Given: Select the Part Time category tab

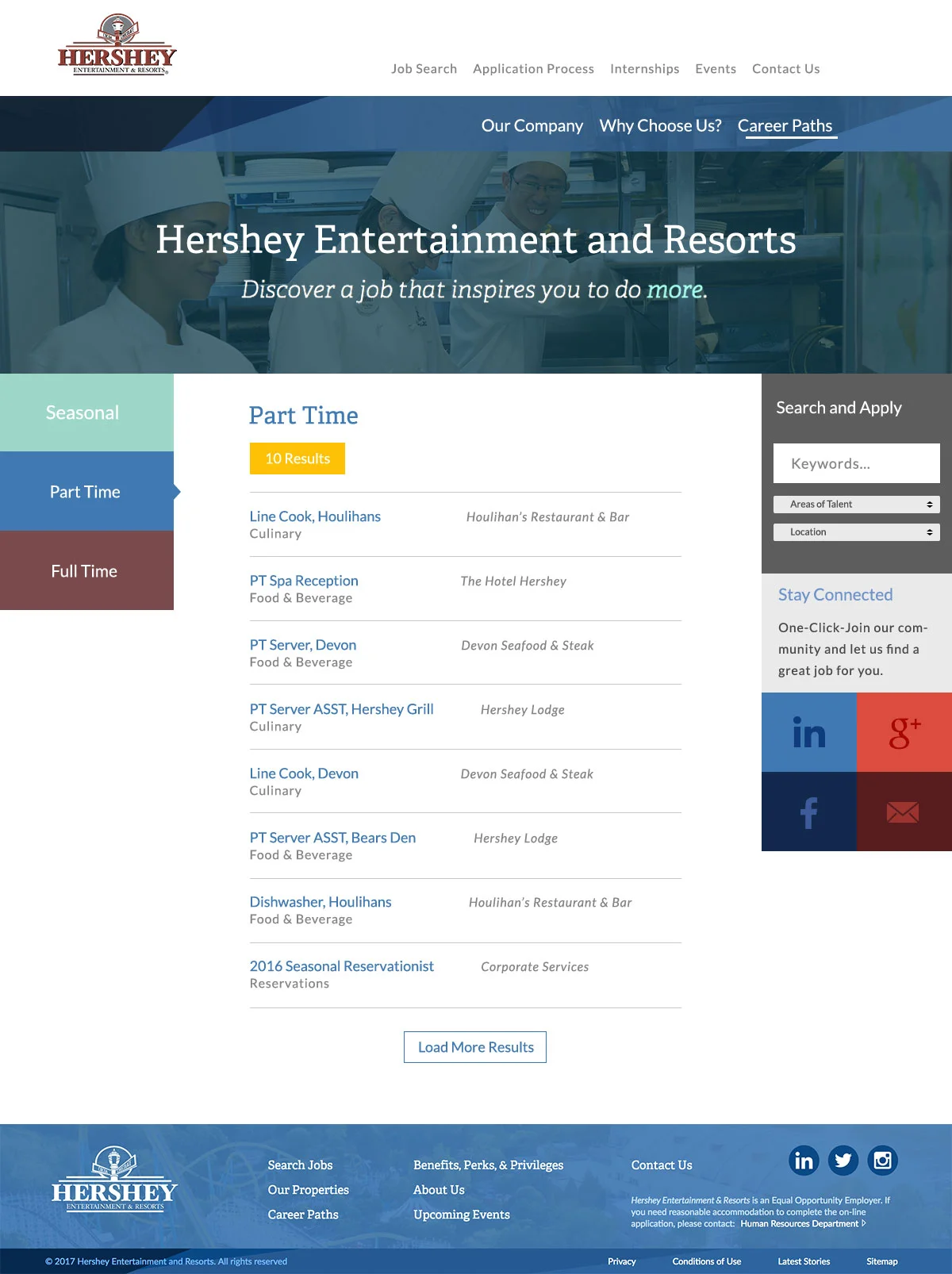Looking at the screenshot, I should tap(86, 492).
